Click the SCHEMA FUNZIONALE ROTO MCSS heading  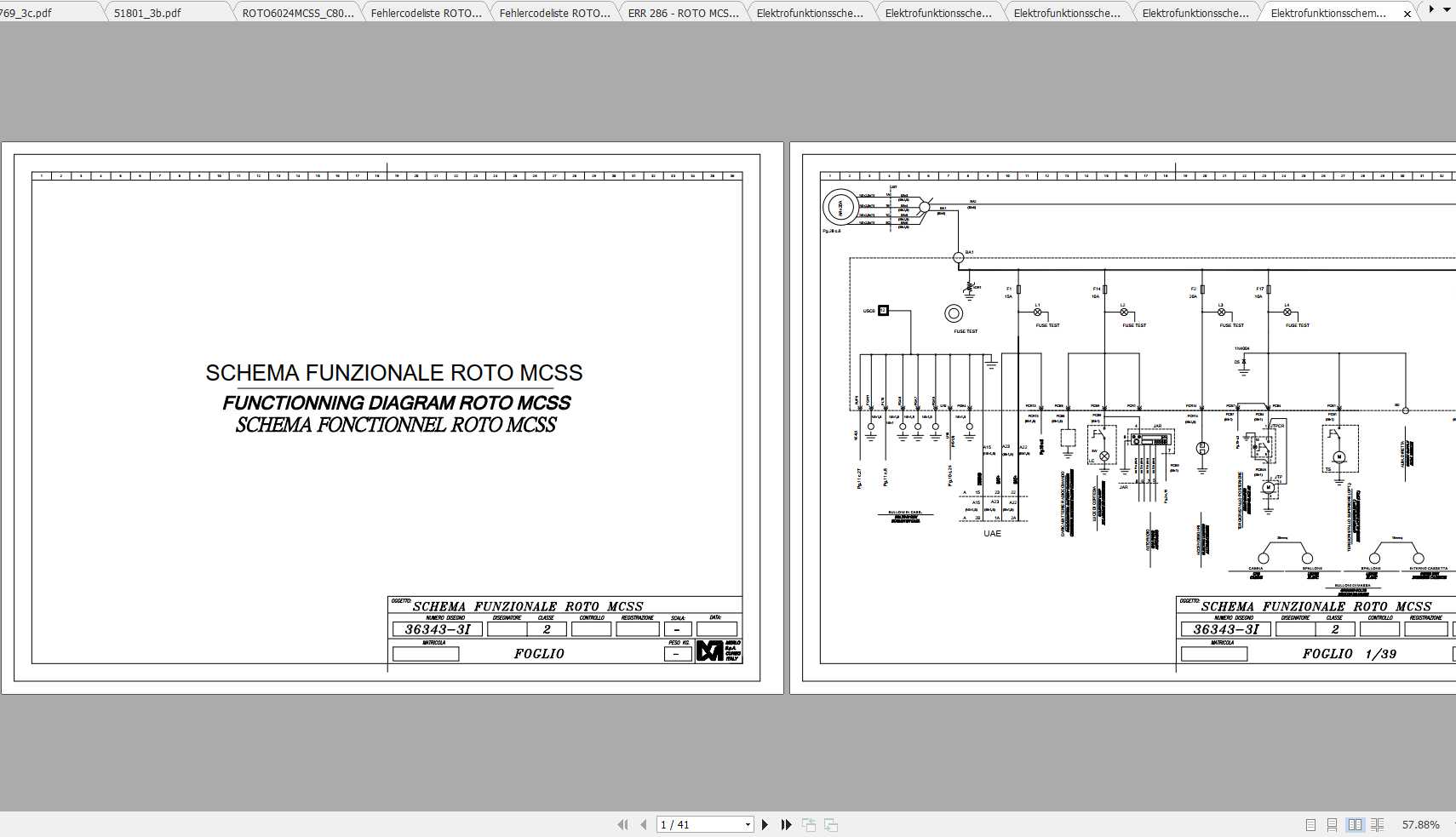(393, 373)
